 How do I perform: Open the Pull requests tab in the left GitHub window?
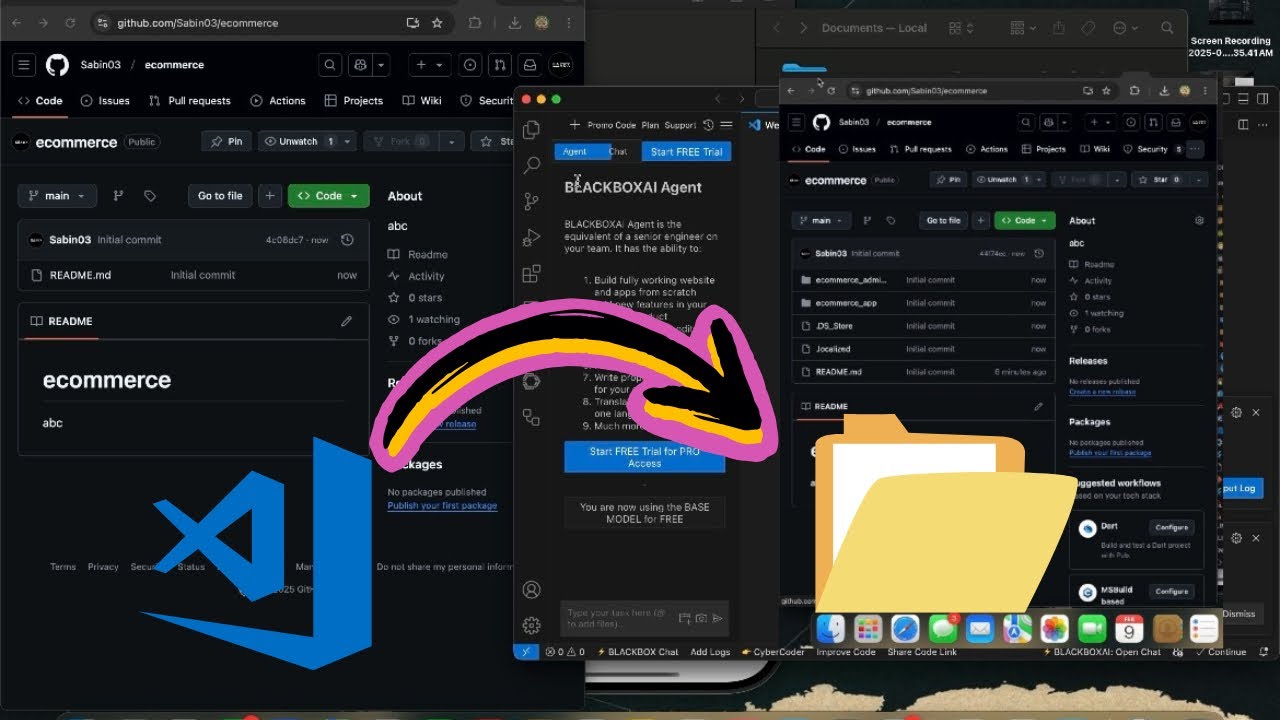(190, 101)
